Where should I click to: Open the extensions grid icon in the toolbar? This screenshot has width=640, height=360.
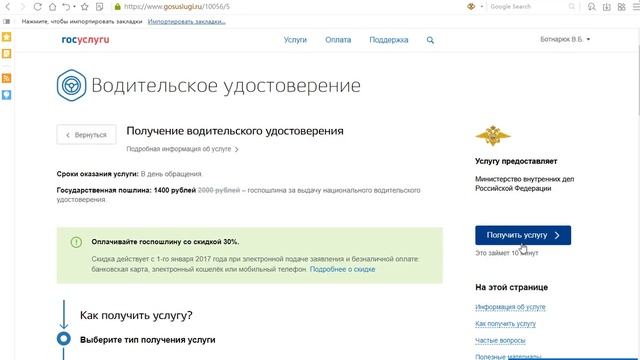click(622, 7)
